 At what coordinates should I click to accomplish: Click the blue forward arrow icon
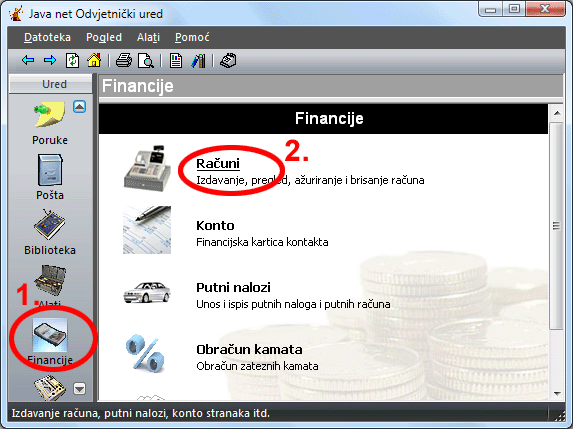coord(50,60)
